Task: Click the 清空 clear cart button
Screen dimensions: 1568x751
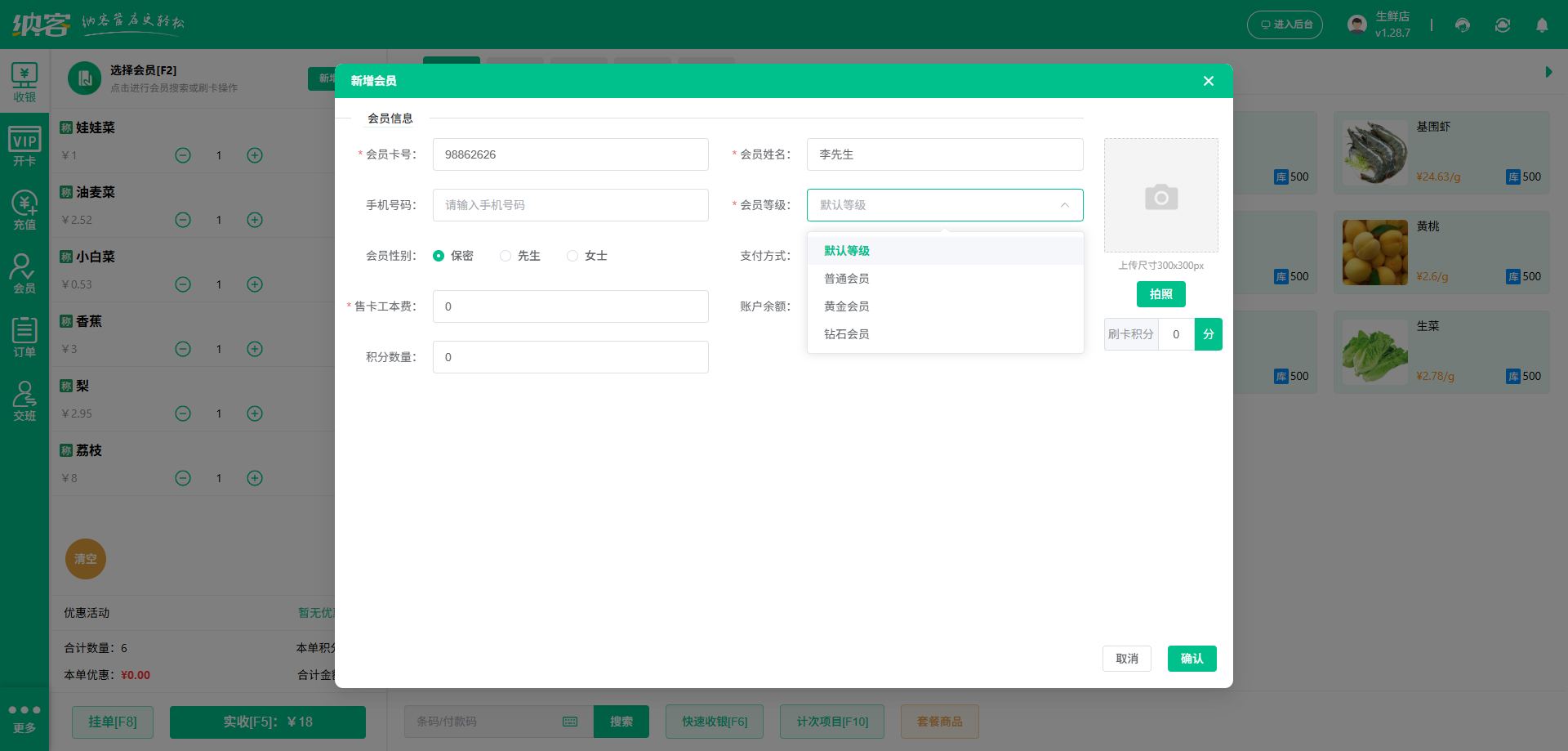Action: click(x=86, y=559)
